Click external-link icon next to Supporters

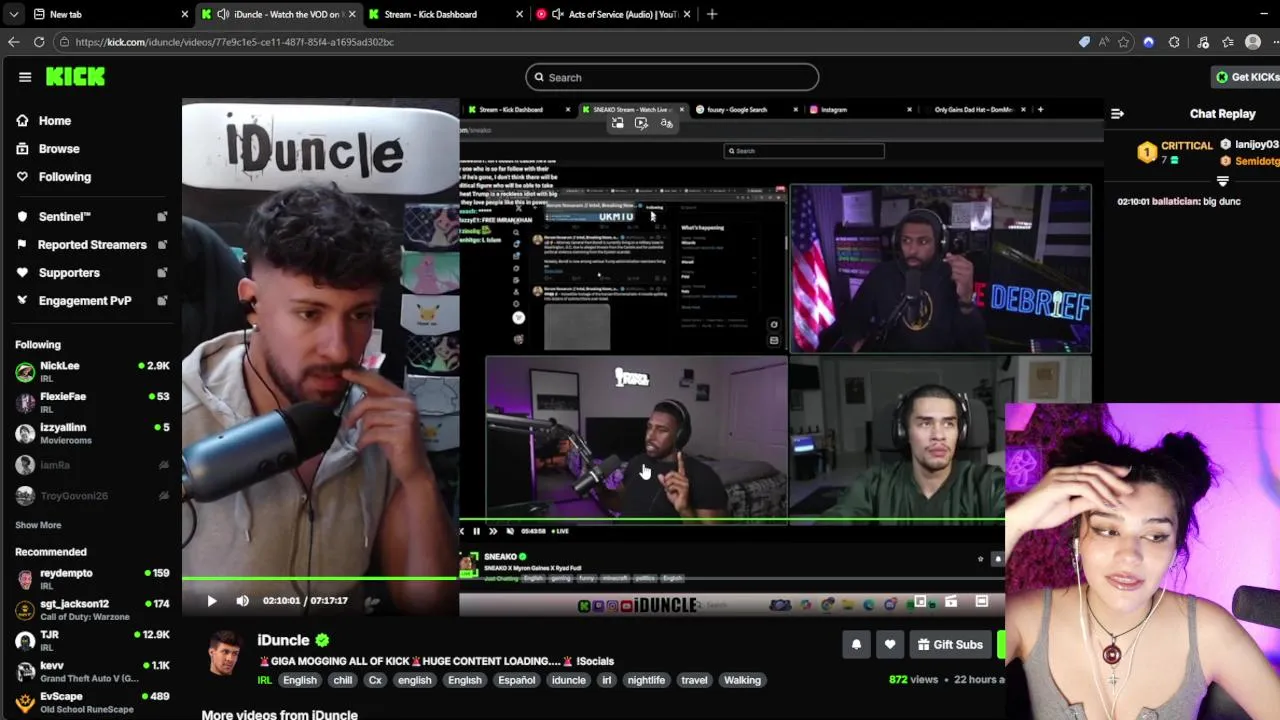[x=163, y=273]
